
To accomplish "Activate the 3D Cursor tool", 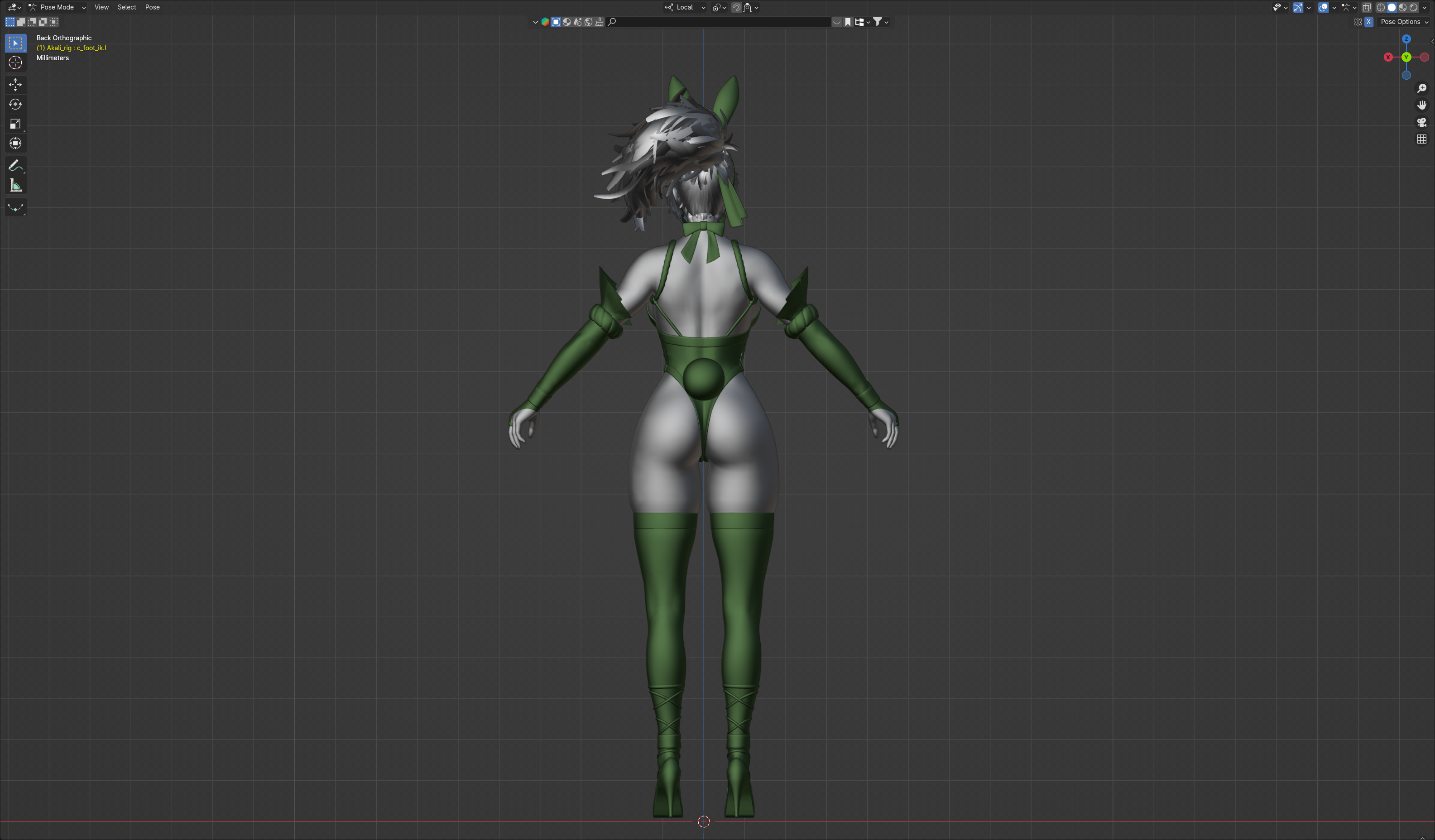I will tap(15, 62).
